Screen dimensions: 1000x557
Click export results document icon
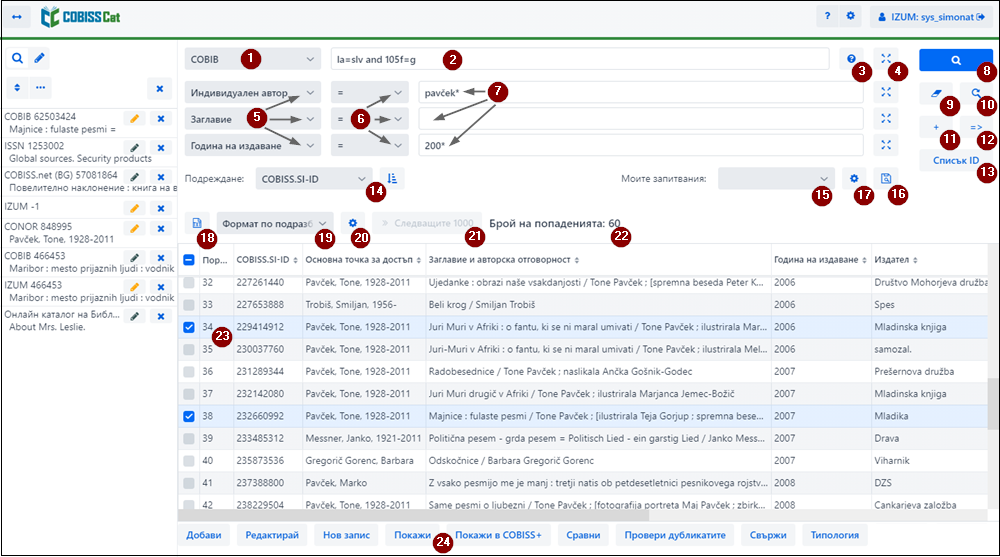[x=197, y=223]
